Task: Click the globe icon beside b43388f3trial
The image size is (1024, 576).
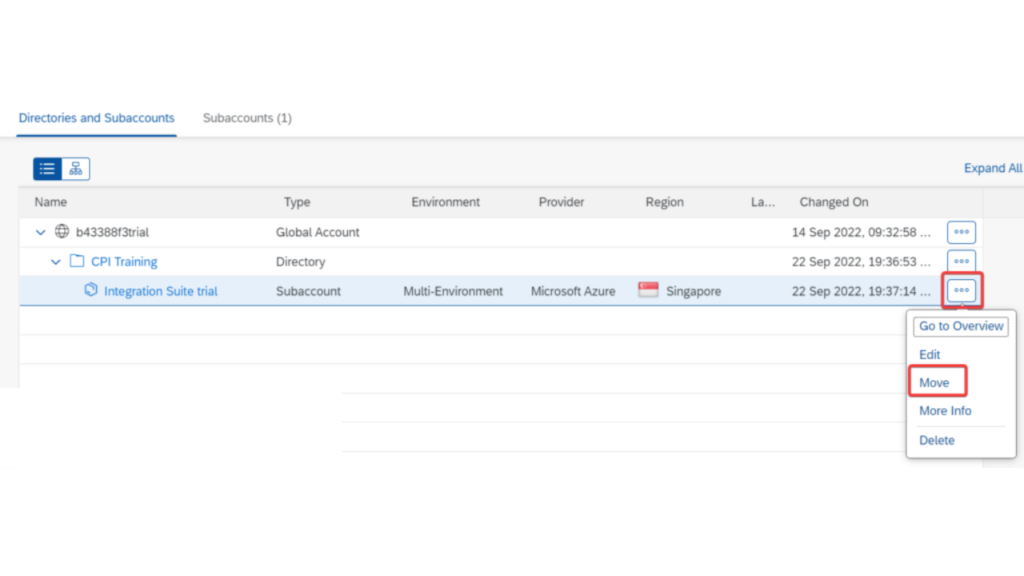Action: click(62, 232)
